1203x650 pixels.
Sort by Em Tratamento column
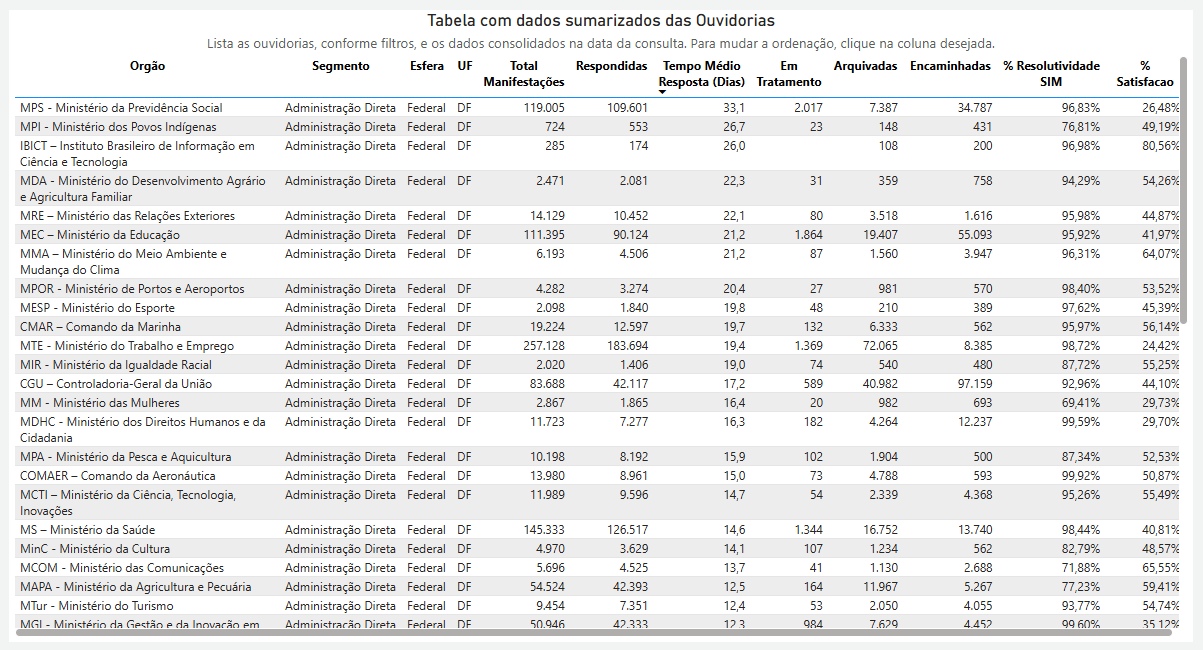(789, 74)
